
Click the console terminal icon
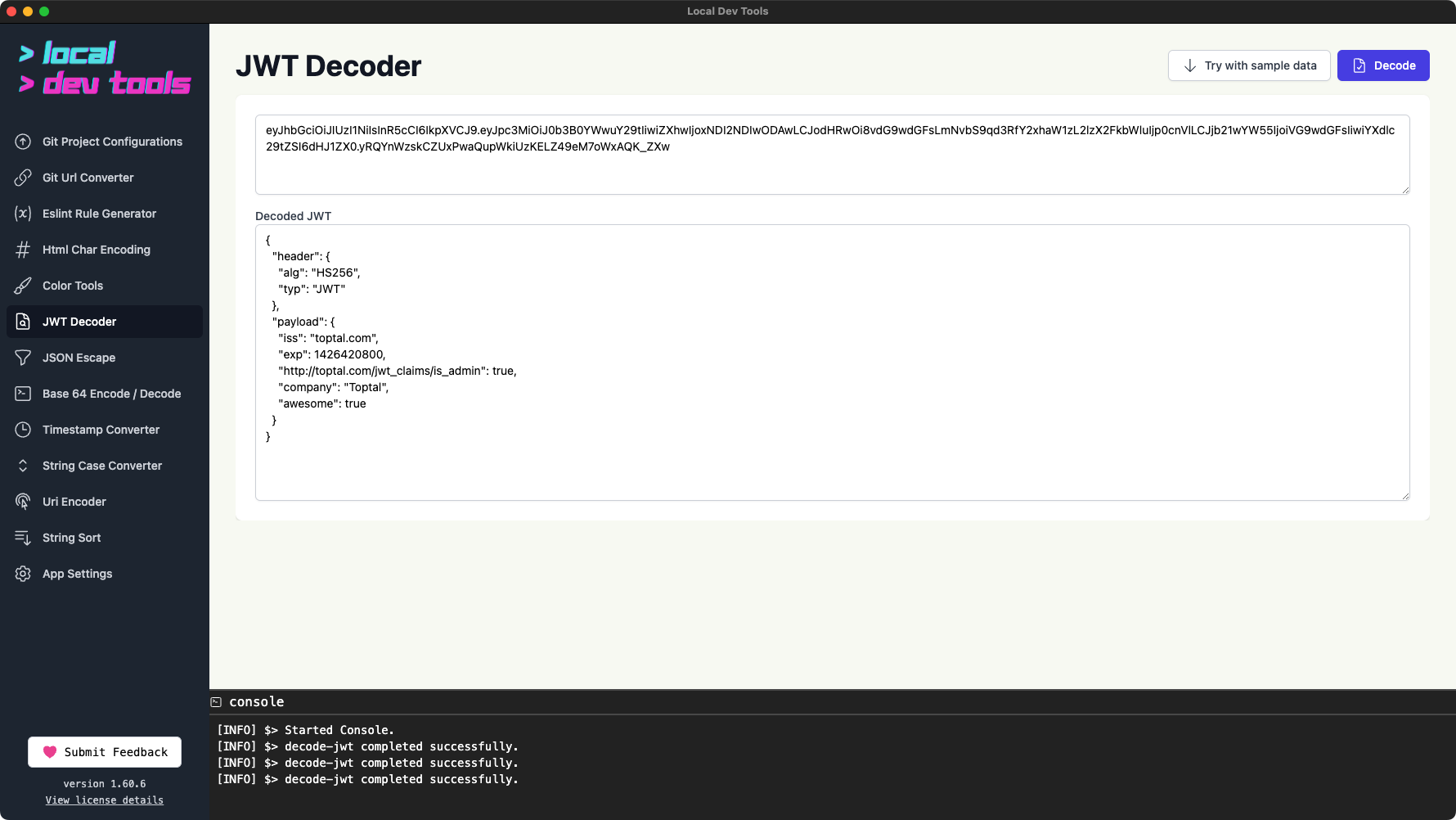point(216,702)
